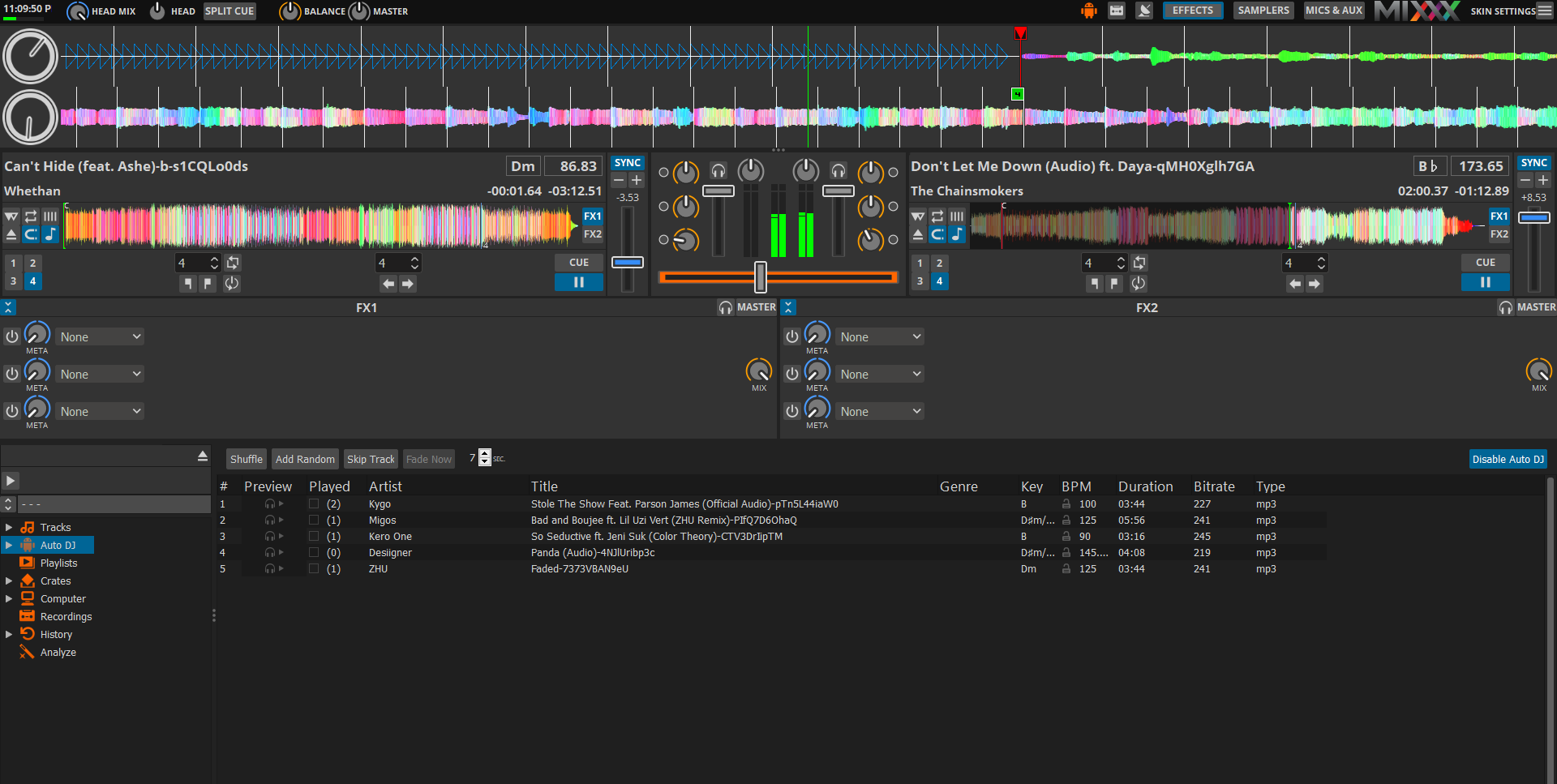Screen dimensions: 1557x784
Task: Click the orange robot icon in the top bar
Action: (1088, 11)
